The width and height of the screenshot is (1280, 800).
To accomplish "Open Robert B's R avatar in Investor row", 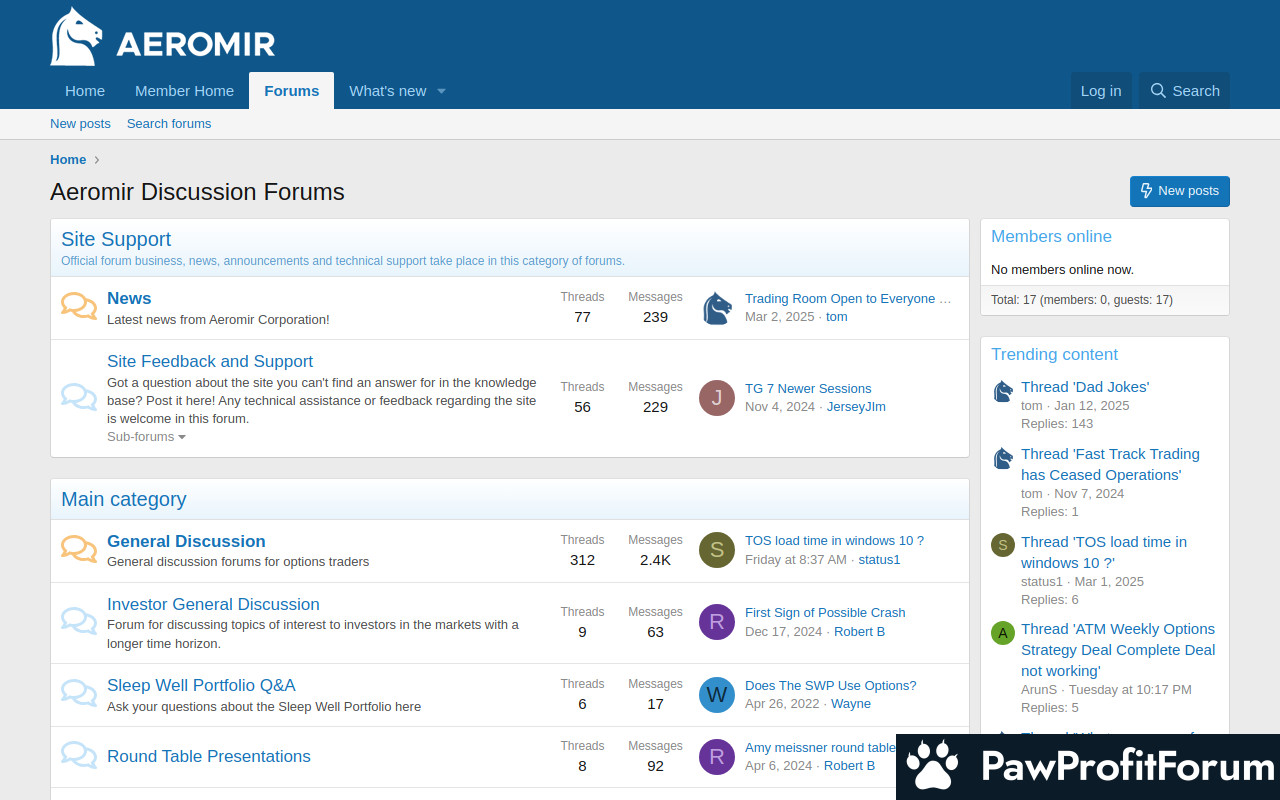I will (717, 622).
